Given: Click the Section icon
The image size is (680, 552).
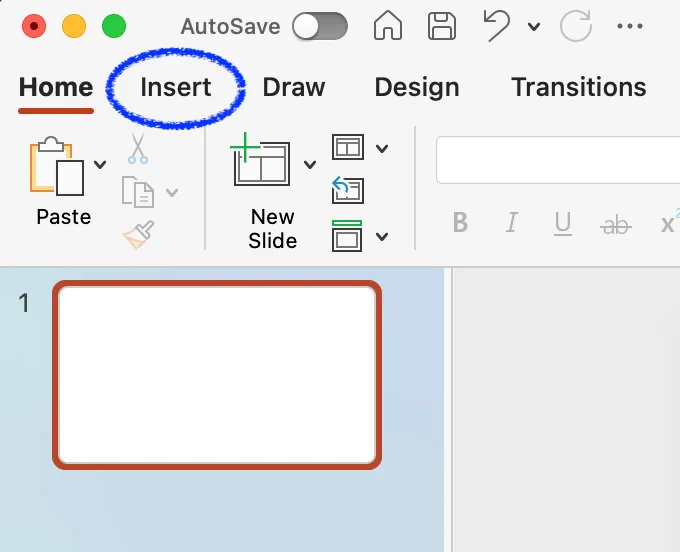Looking at the screenshot, I should (x=347, y=235).
